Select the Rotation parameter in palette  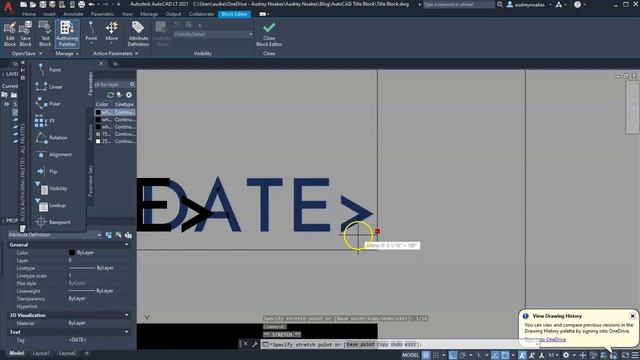tap(51, 138)
